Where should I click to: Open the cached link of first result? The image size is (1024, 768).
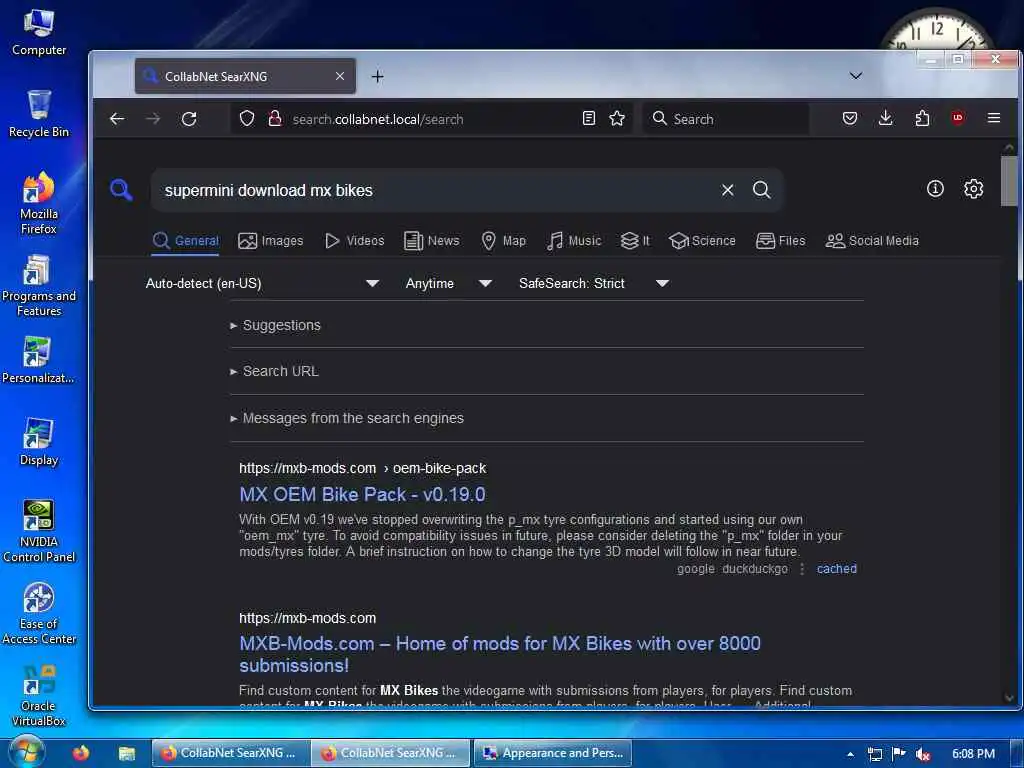(x=837, y=569)
